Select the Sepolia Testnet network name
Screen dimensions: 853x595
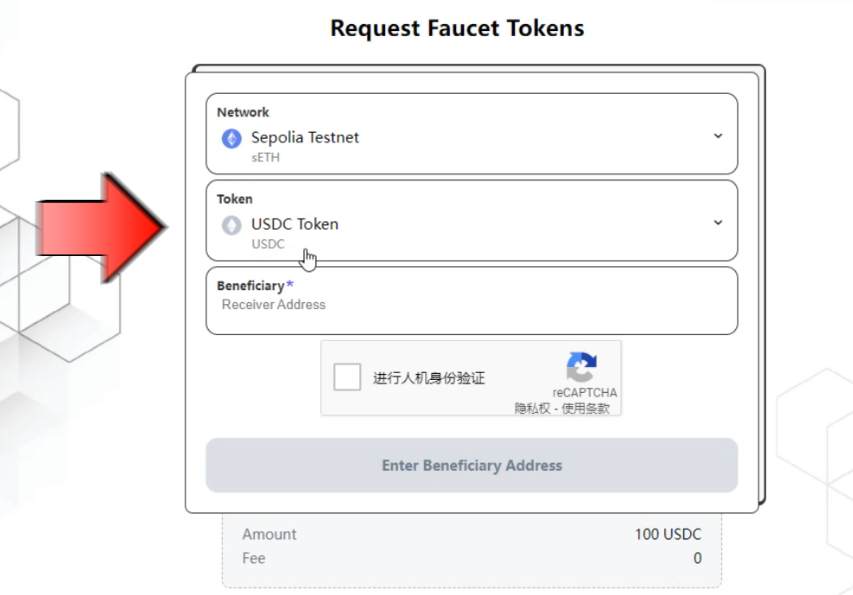[x=305, y=138]
